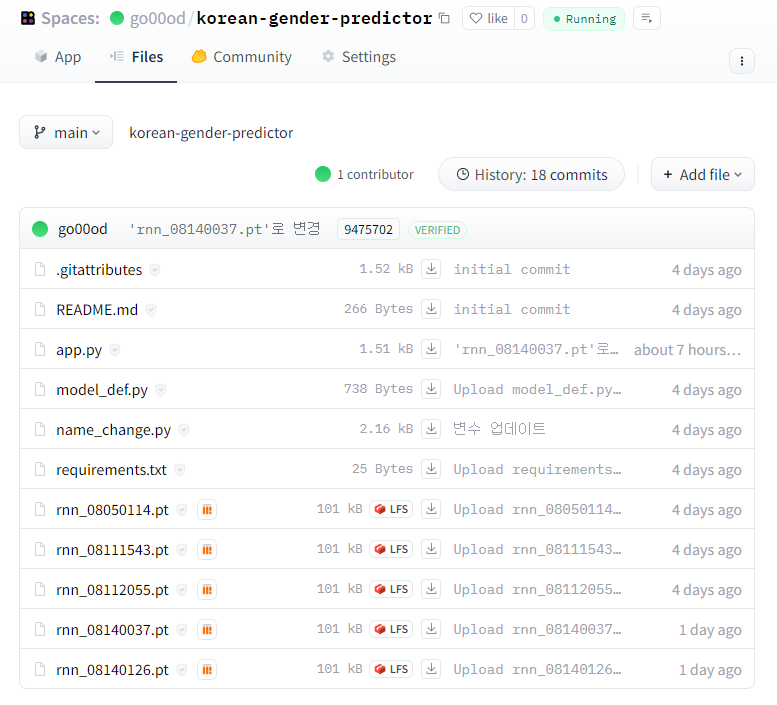Click the VERIFIED badge
The width and height of the screenshot is (777, 705).
pos(437,230)
